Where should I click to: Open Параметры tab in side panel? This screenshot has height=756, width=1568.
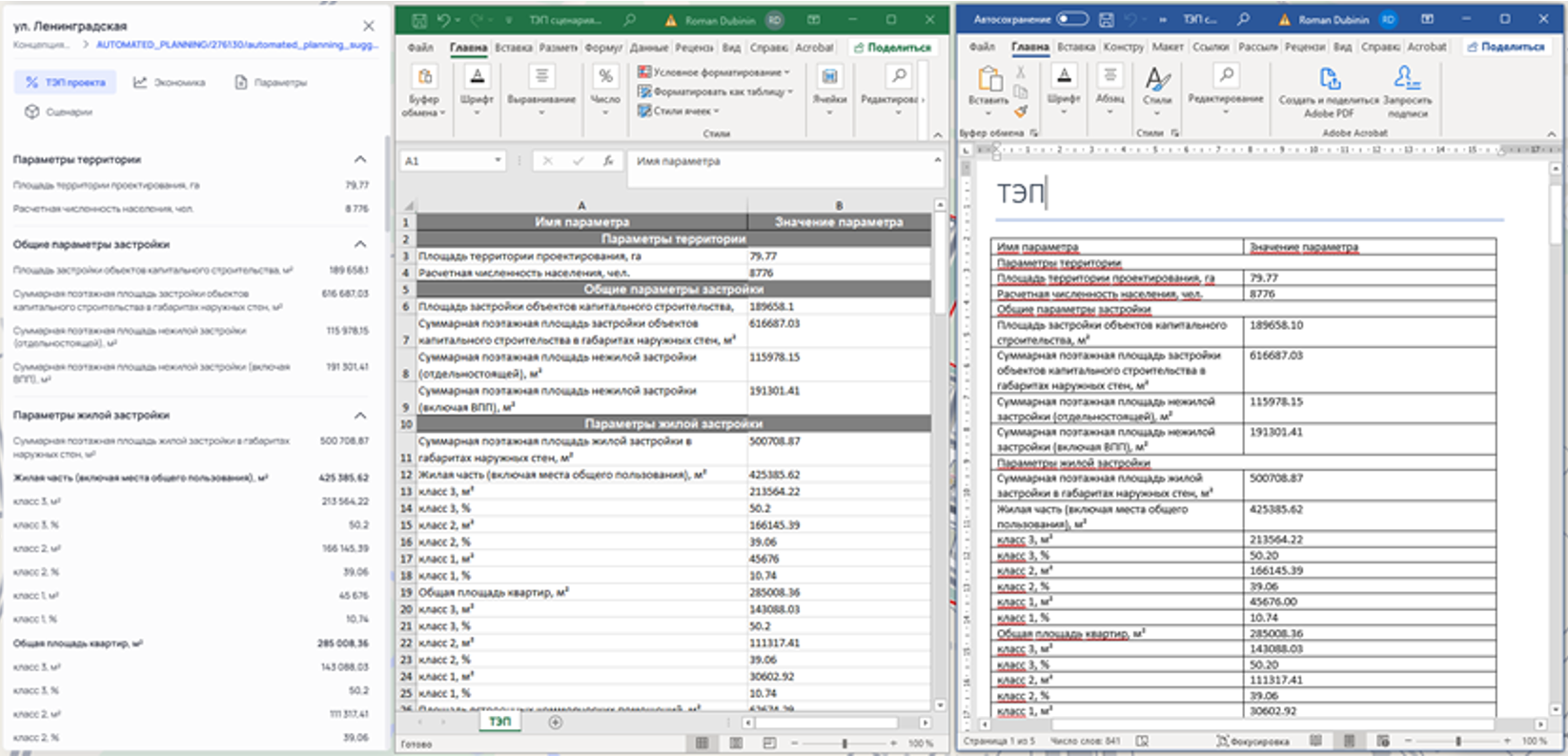(272, 82)
